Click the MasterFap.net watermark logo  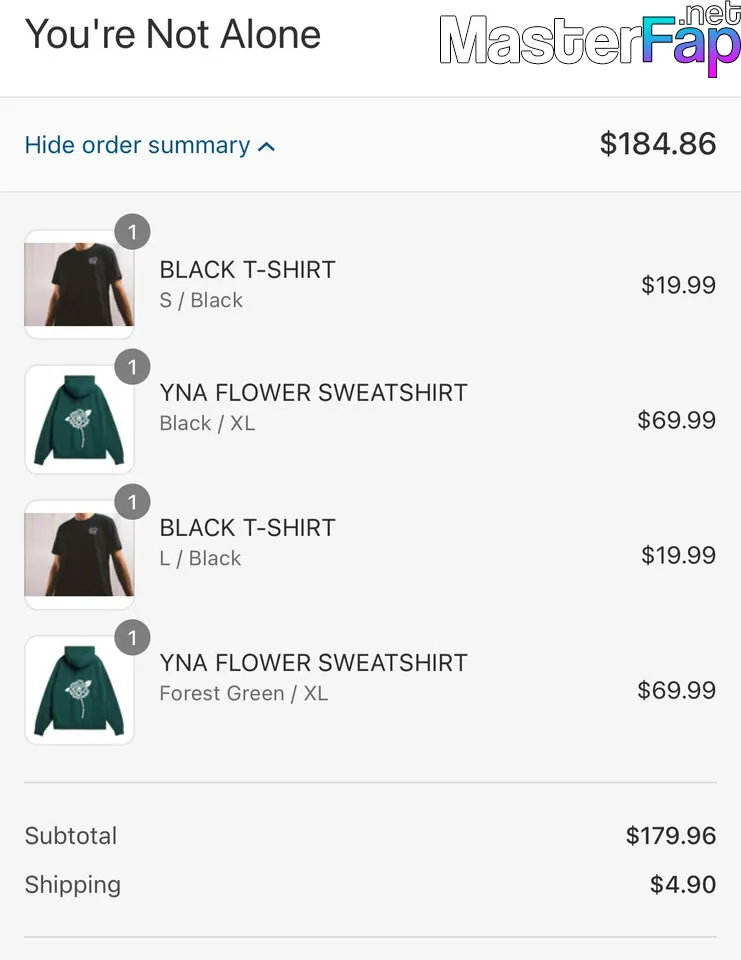(590, 42)
